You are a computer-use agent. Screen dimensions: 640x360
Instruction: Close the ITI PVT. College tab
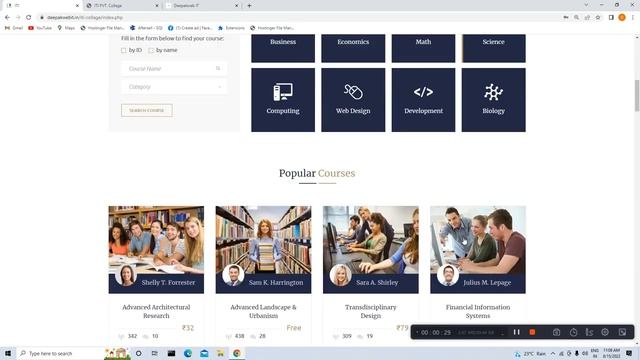tap(157, 6)
